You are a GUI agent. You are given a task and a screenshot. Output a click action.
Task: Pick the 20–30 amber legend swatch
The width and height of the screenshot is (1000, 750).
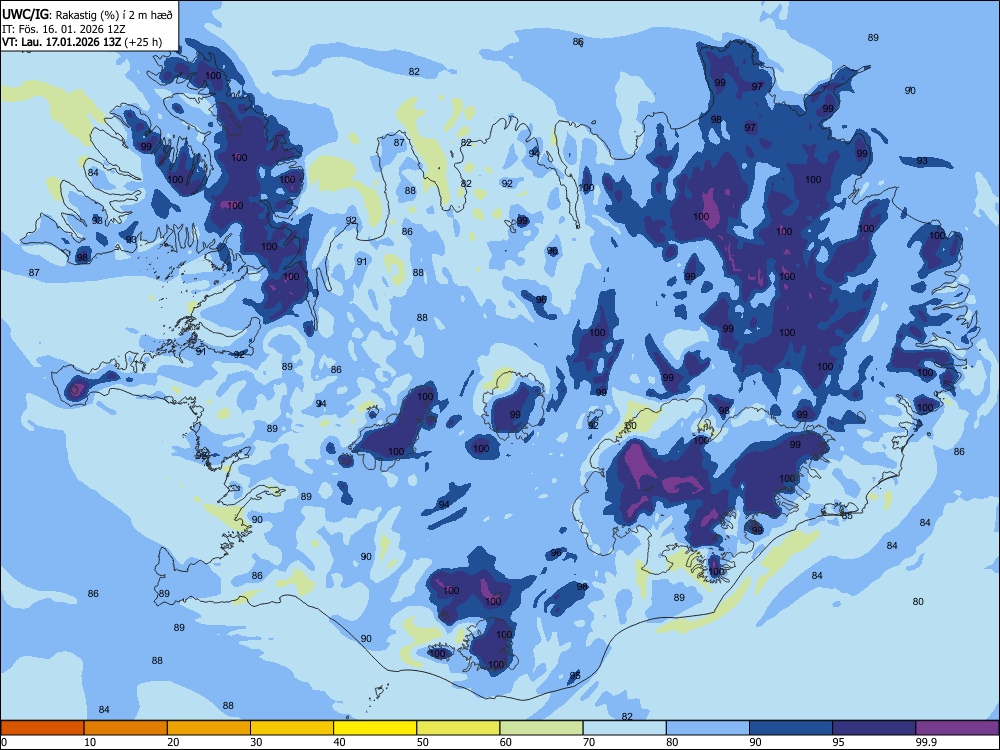(x=209, y=728)
